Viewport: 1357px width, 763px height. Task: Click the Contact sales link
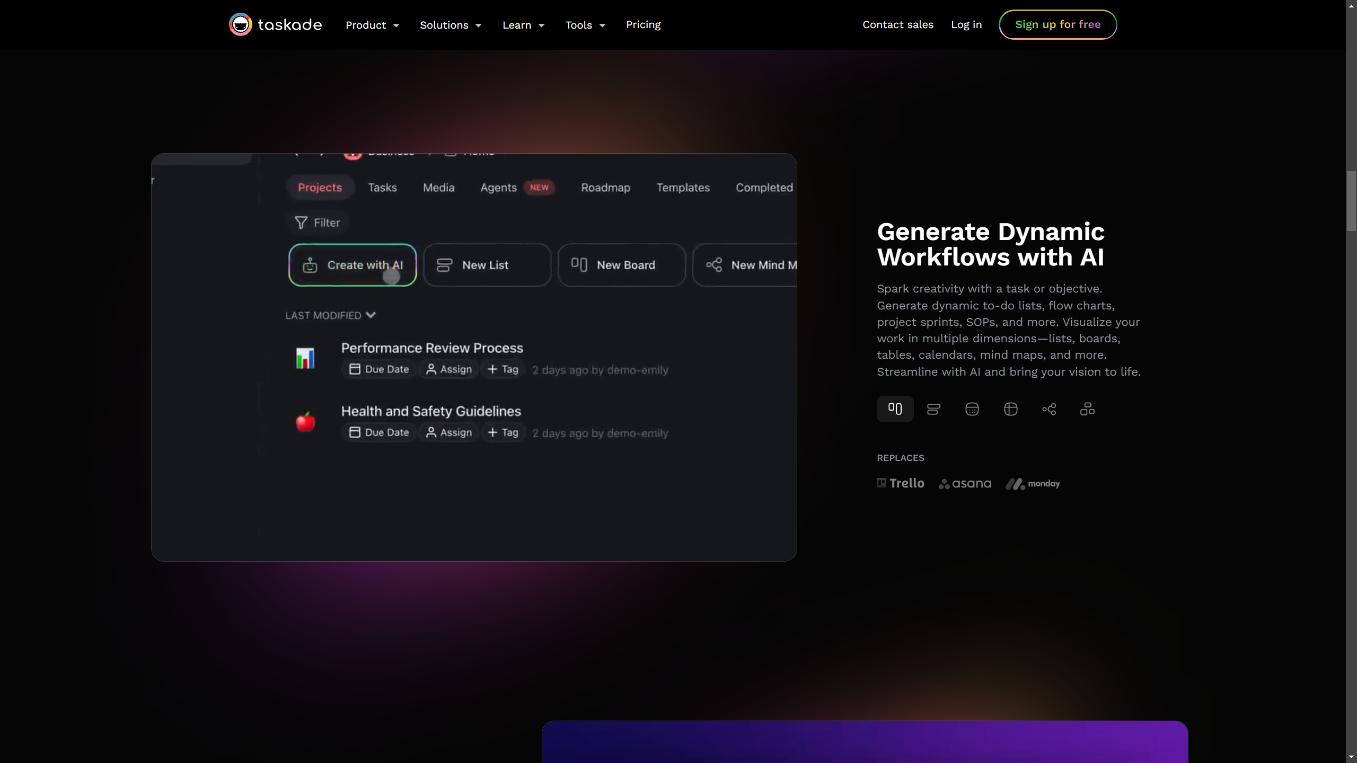(898, 25)
